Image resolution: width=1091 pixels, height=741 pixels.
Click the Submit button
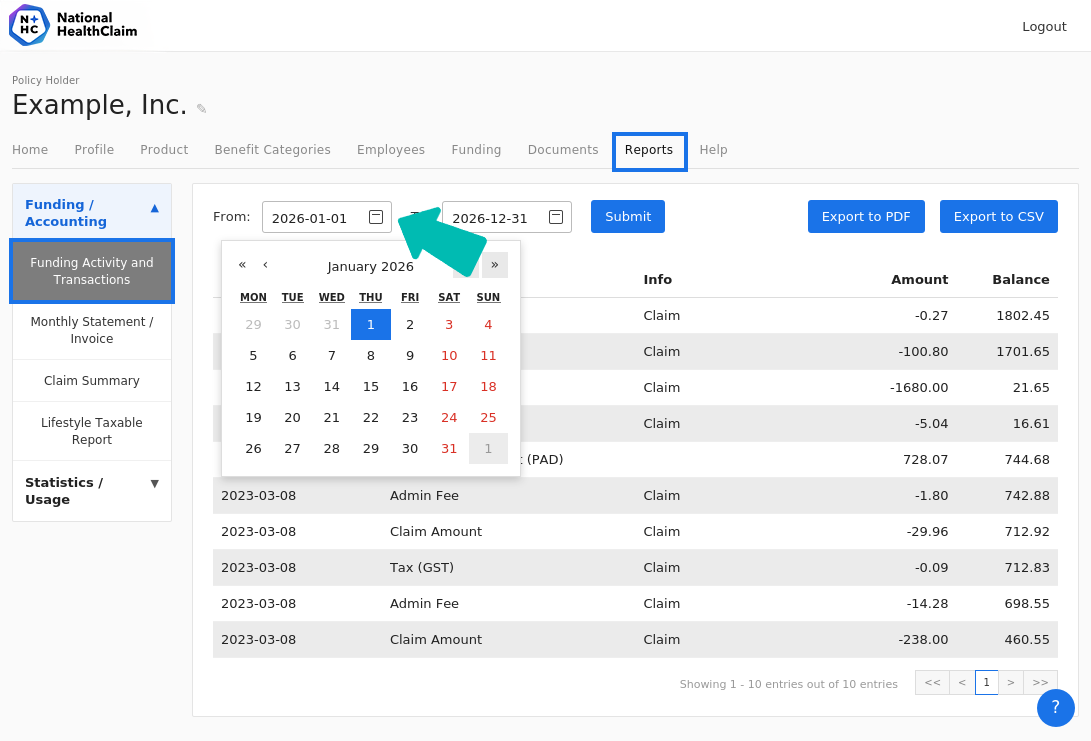pos(628,216)
